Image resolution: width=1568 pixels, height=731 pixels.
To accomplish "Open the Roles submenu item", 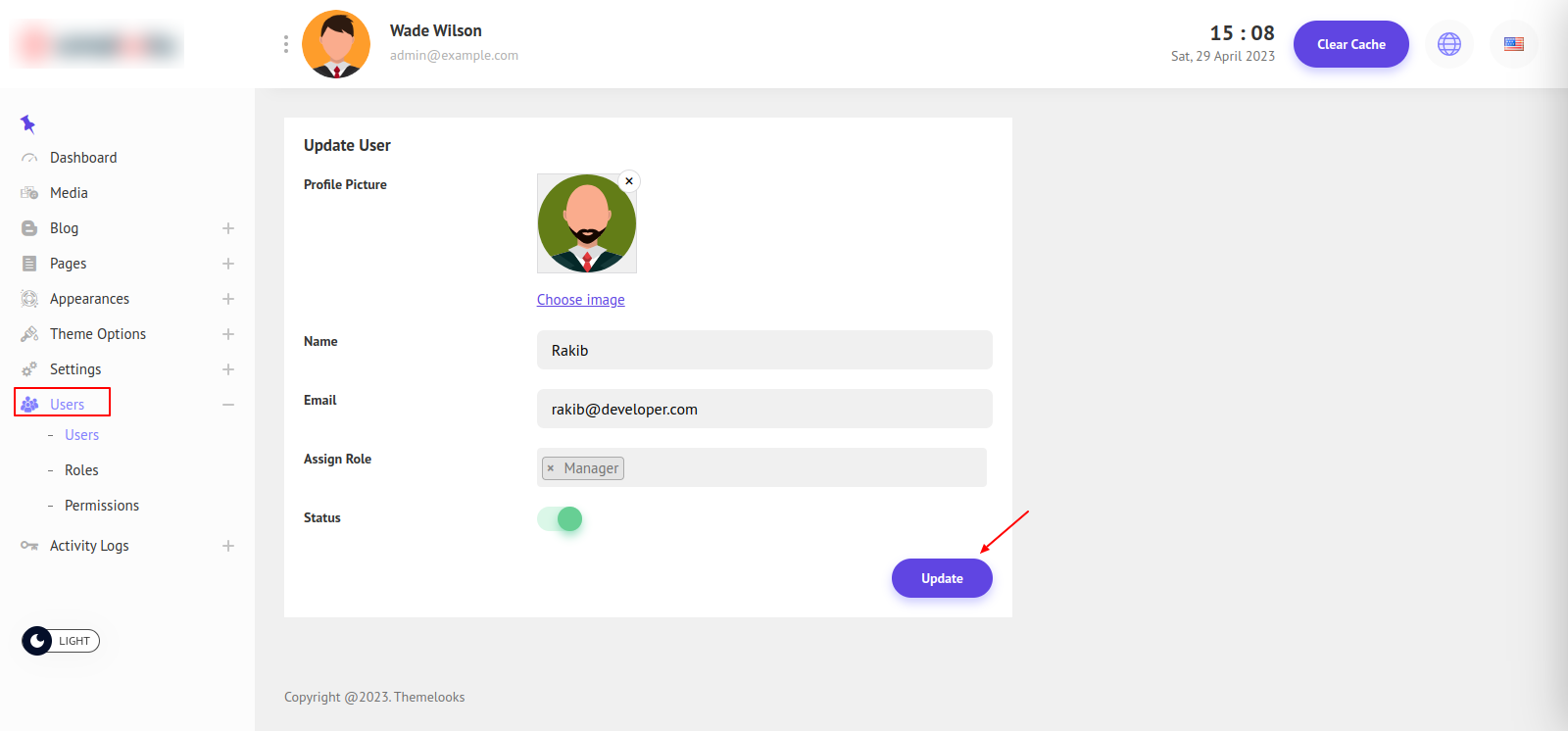I will (x=81, y=470).
